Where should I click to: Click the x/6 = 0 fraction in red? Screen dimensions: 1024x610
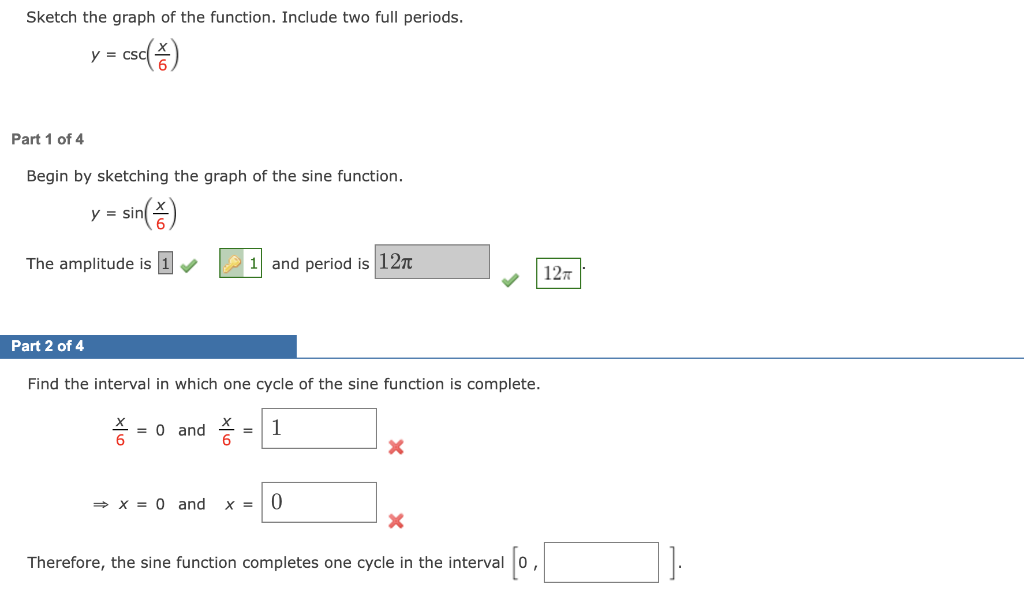(x=120, y=429)
